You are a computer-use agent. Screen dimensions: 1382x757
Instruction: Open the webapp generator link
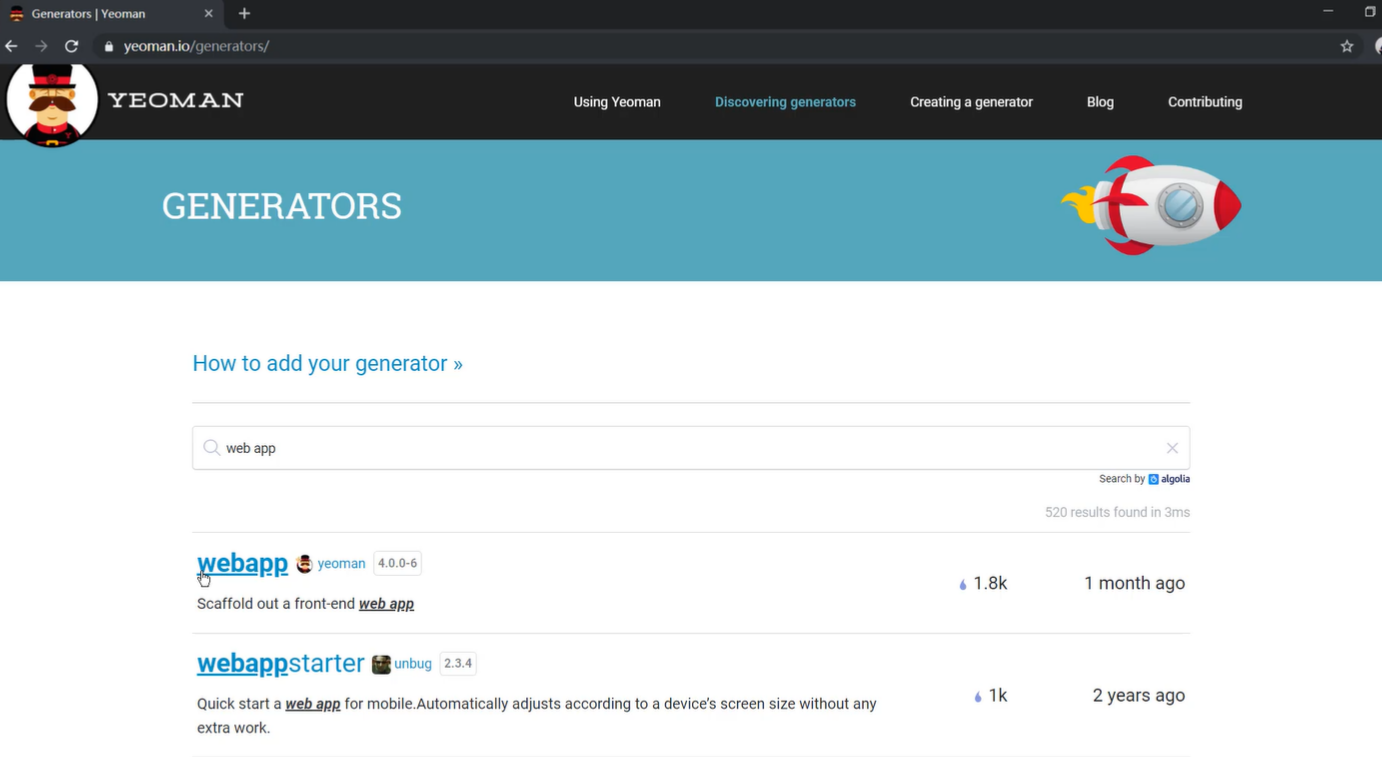point(242,563)
